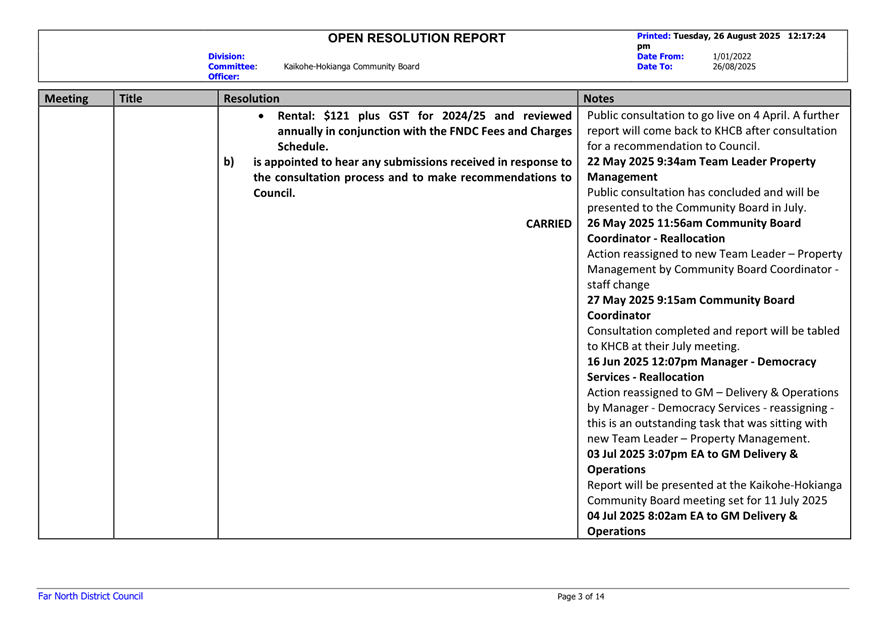Screen dimensions: 885x626
Task: Click 'to KHCB at their July meeting.' line
Action: point(663,347)
